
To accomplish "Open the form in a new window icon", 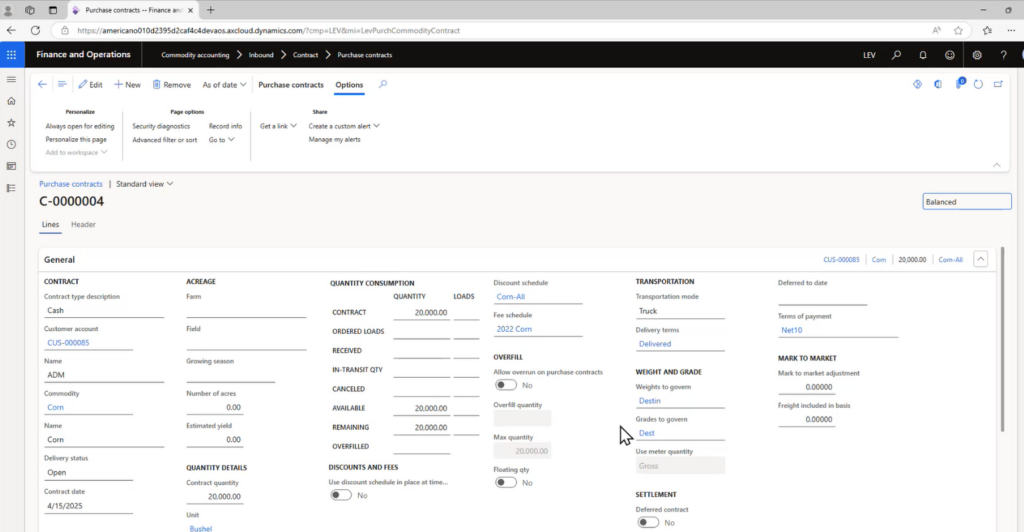I will pyautogui.click(x=998, y=84).
